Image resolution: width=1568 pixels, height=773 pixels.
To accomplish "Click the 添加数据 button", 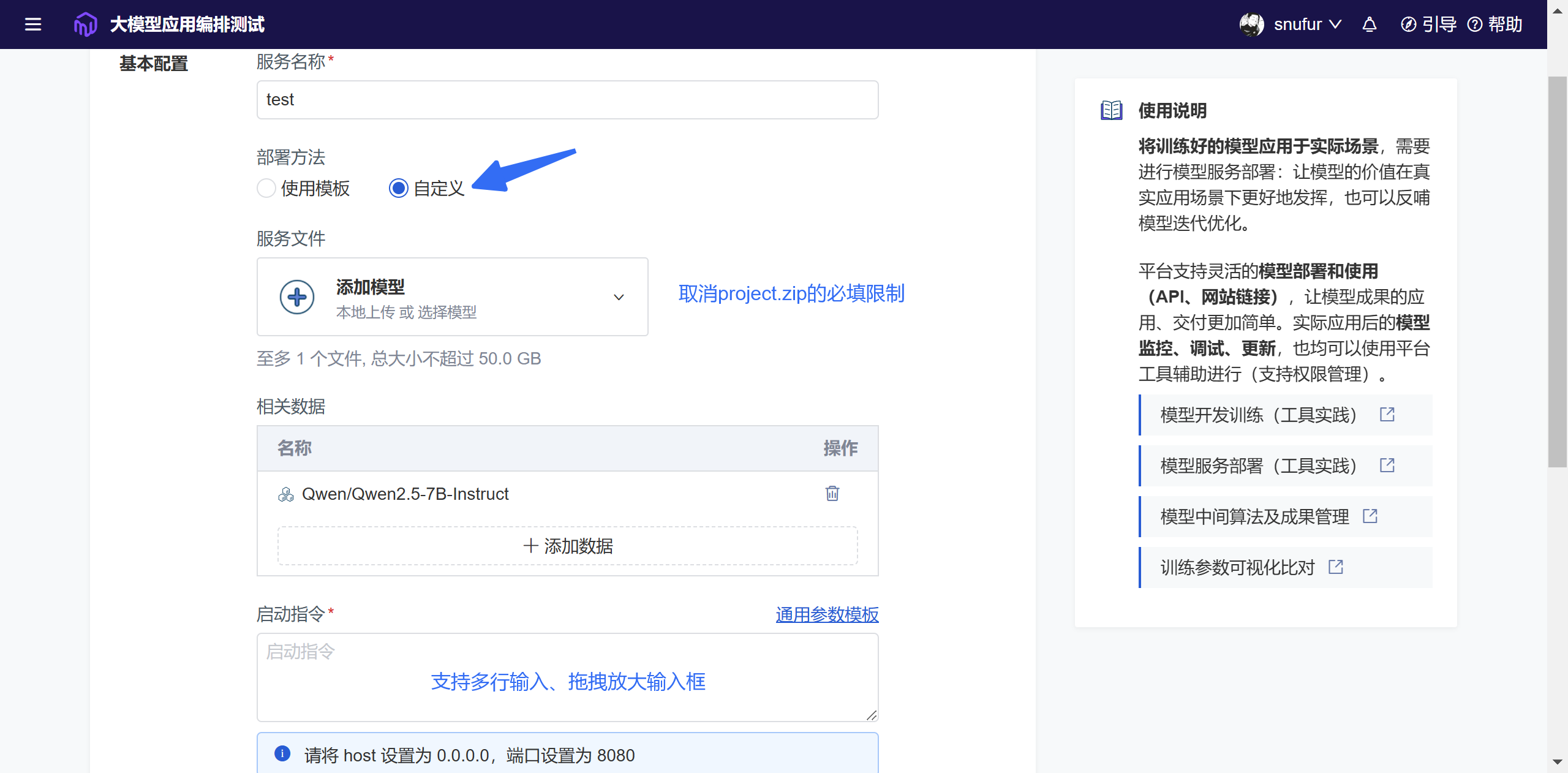I will [x=567, y=546].
